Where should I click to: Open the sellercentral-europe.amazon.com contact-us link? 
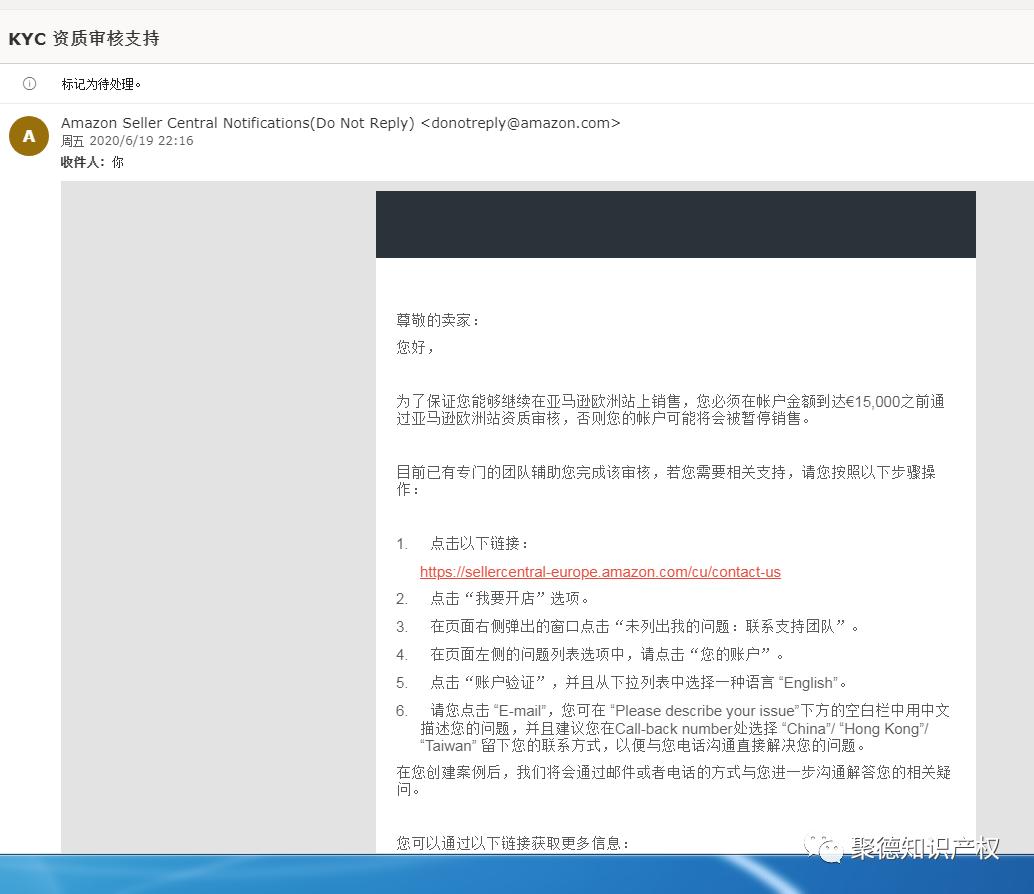pyautogui.click(x=600, y=572)
